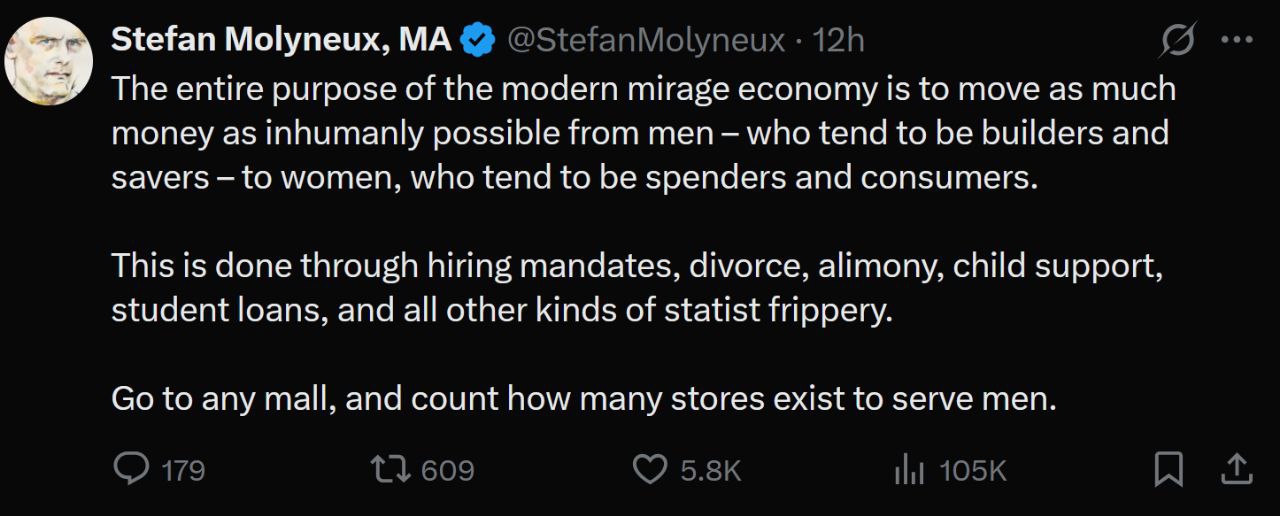Viewport: 1280px width, 516px height.
Task: Open the @StefanMolyneux handle link
Action: [646, 40]
